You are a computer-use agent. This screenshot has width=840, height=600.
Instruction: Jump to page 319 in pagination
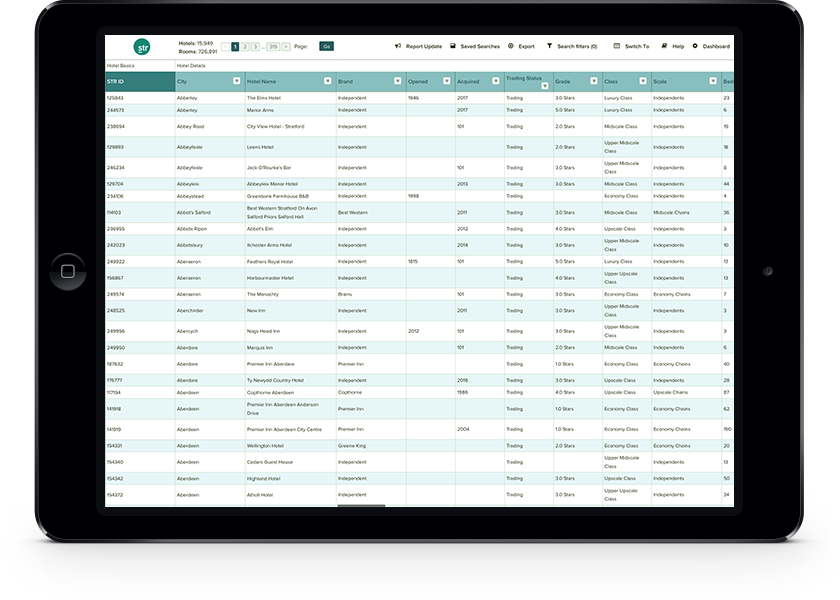(x=273, y=46)
